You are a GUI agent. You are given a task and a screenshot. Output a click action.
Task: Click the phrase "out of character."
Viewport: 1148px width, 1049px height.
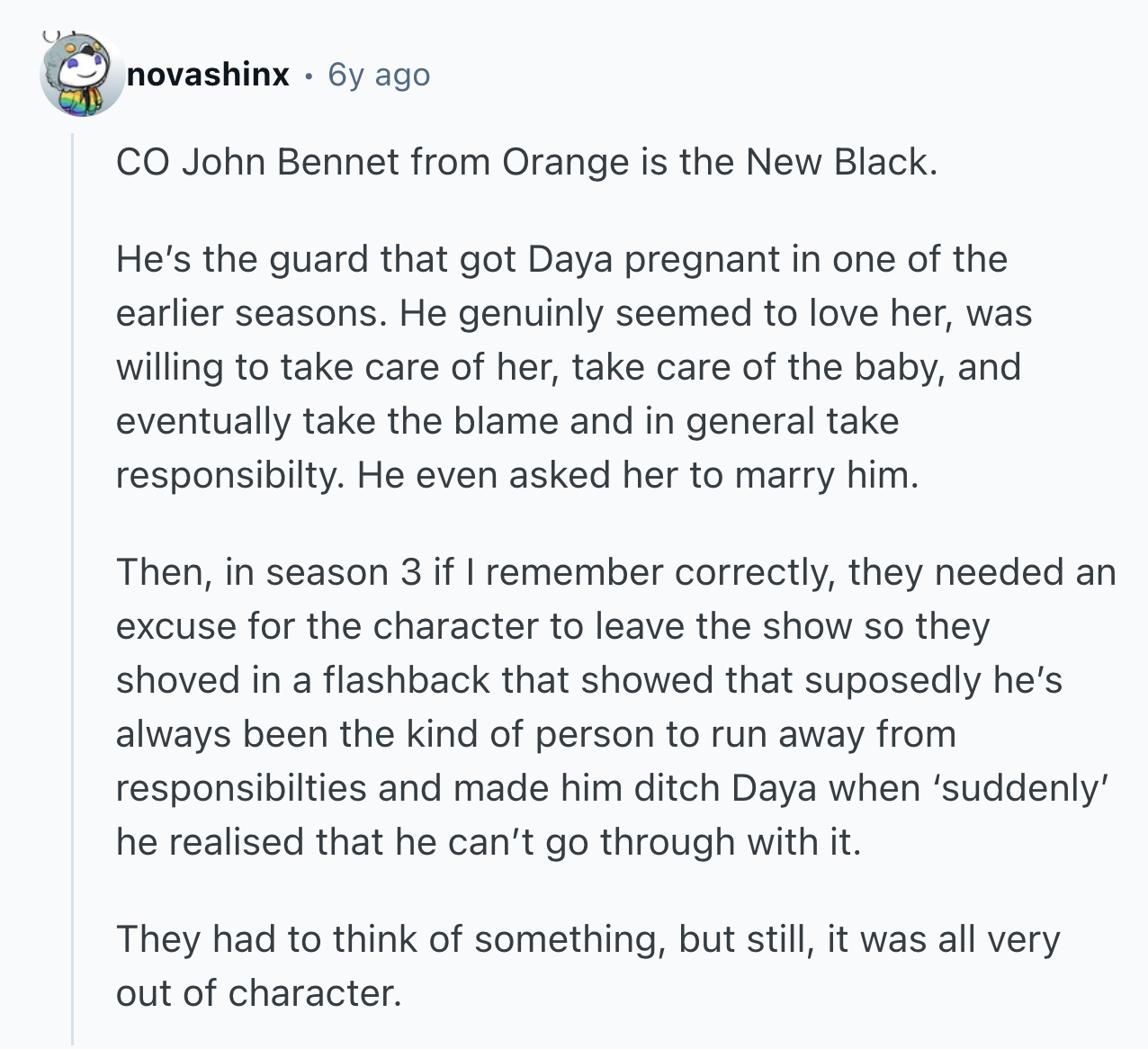tap(258, 993)
